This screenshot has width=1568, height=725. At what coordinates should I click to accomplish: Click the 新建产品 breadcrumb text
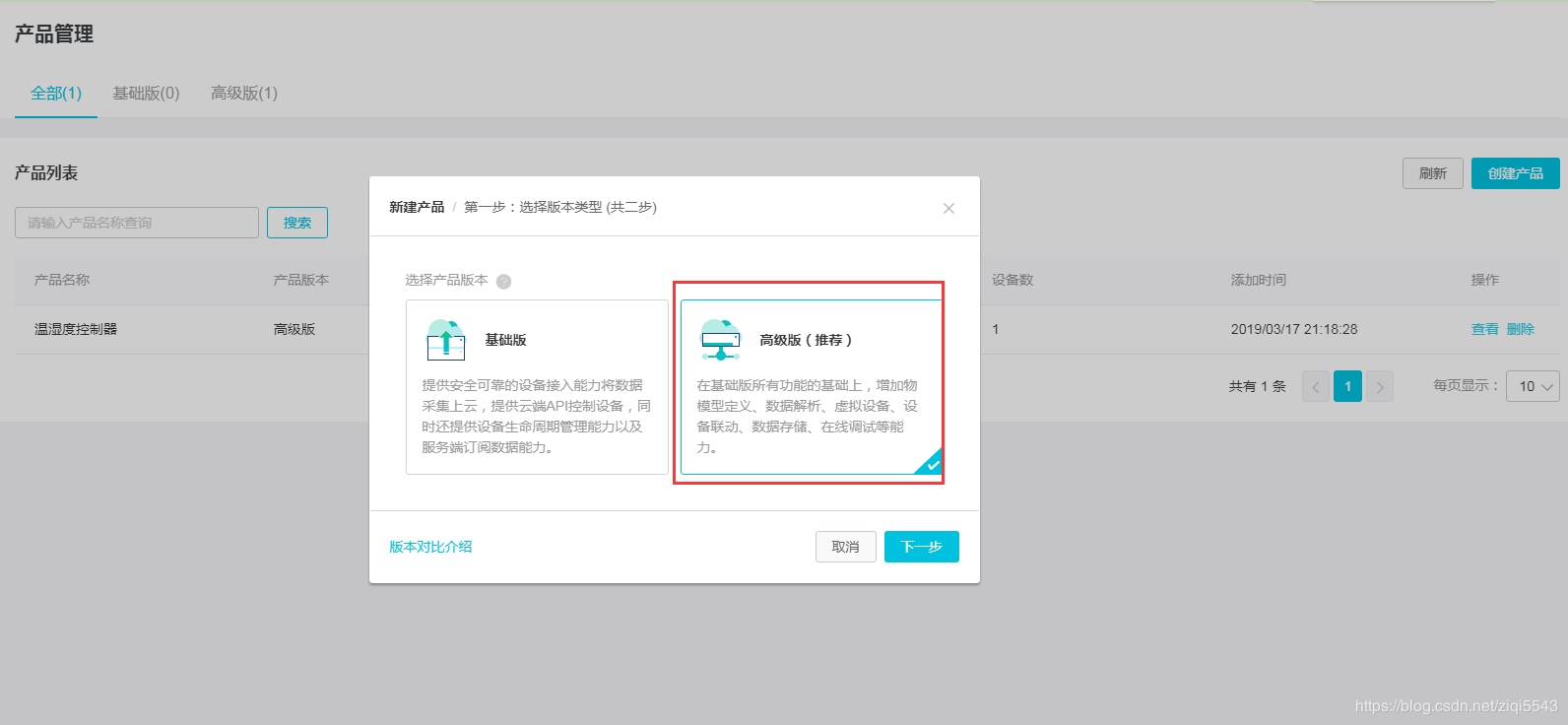[x=417, y=207]
